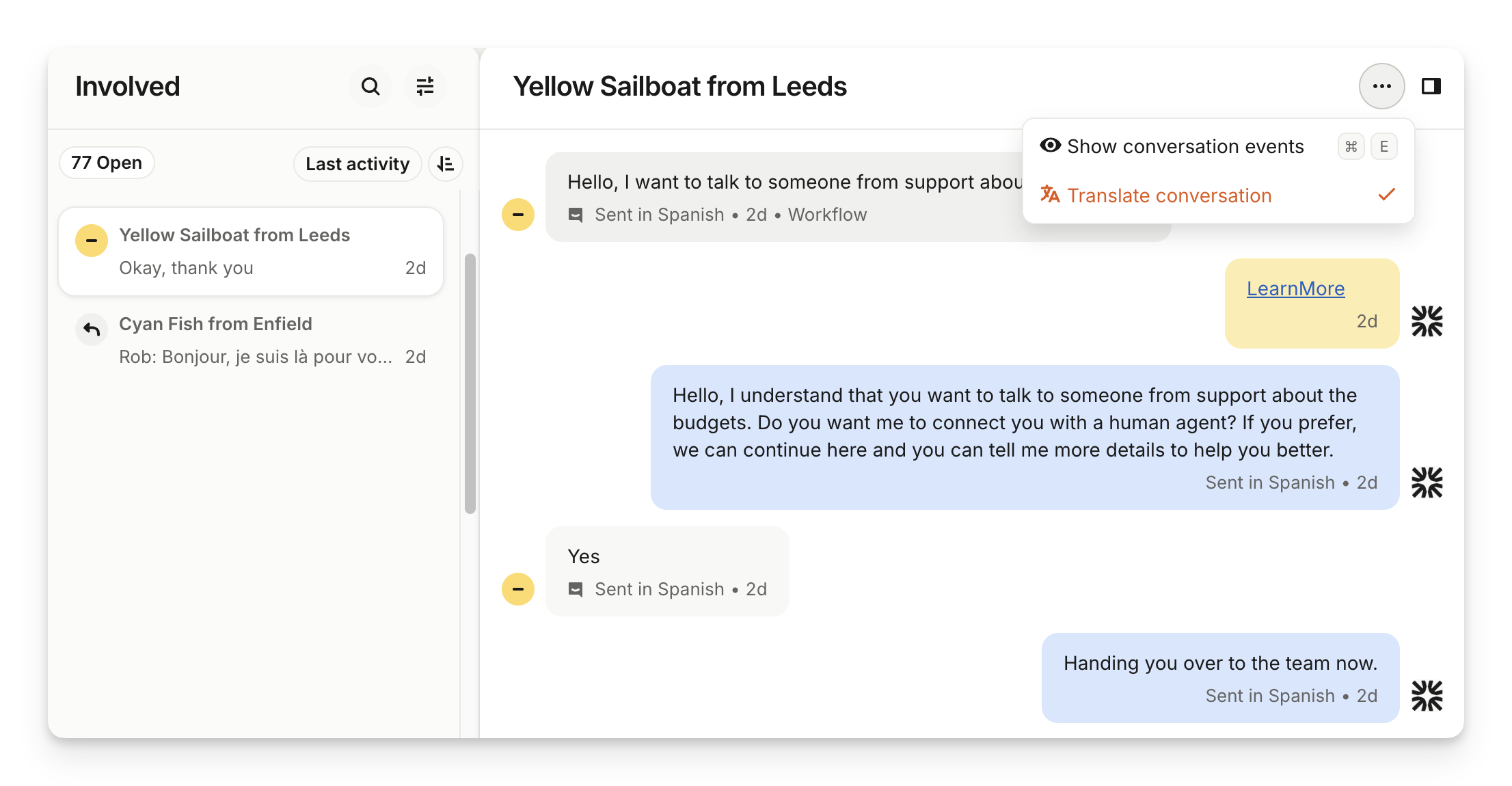Click the translate icon in the dropdown menu
This screenshot has height=786, width=1512.
1050,195
